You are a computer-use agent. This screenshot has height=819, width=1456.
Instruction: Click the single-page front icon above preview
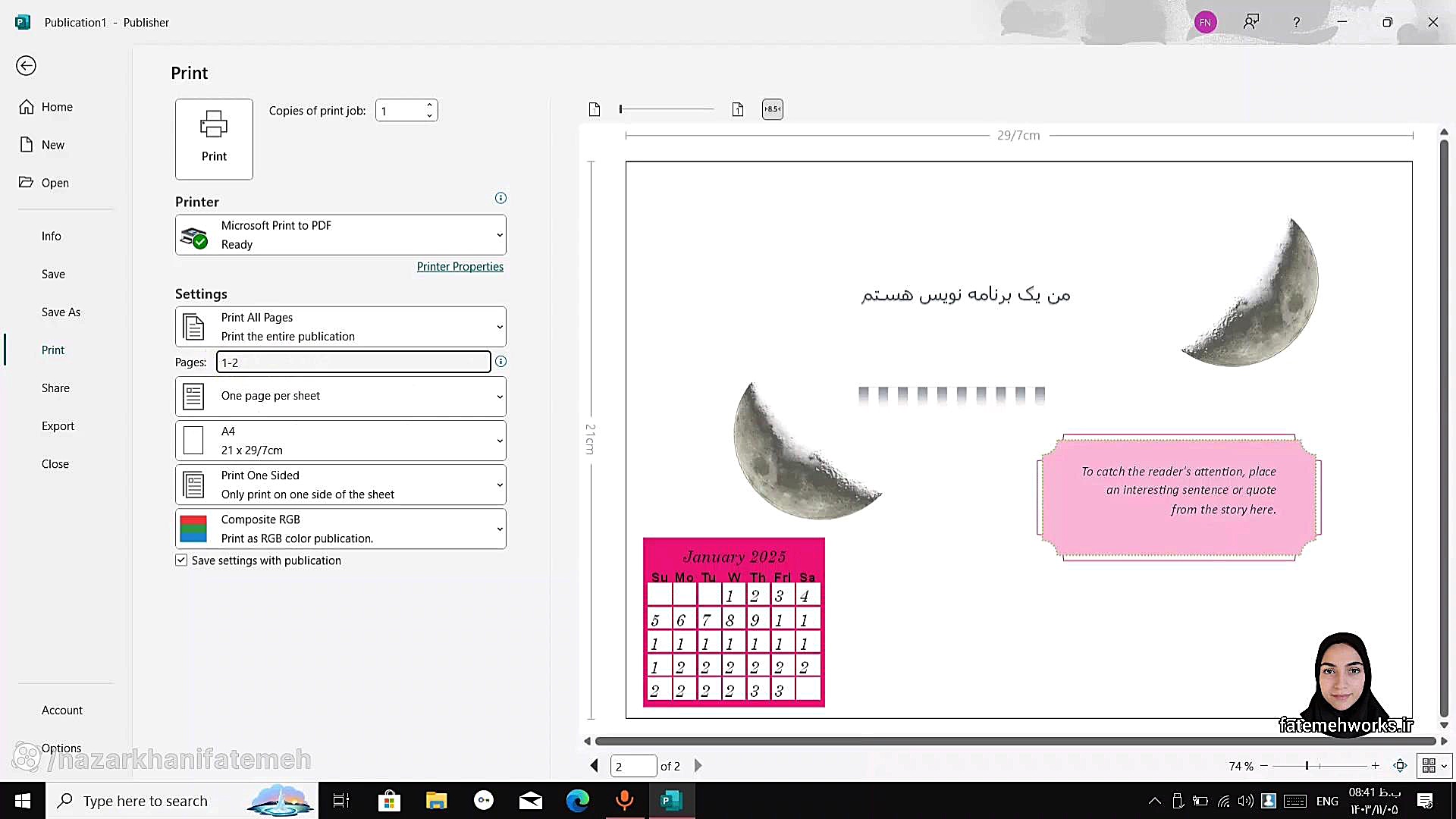595,109
